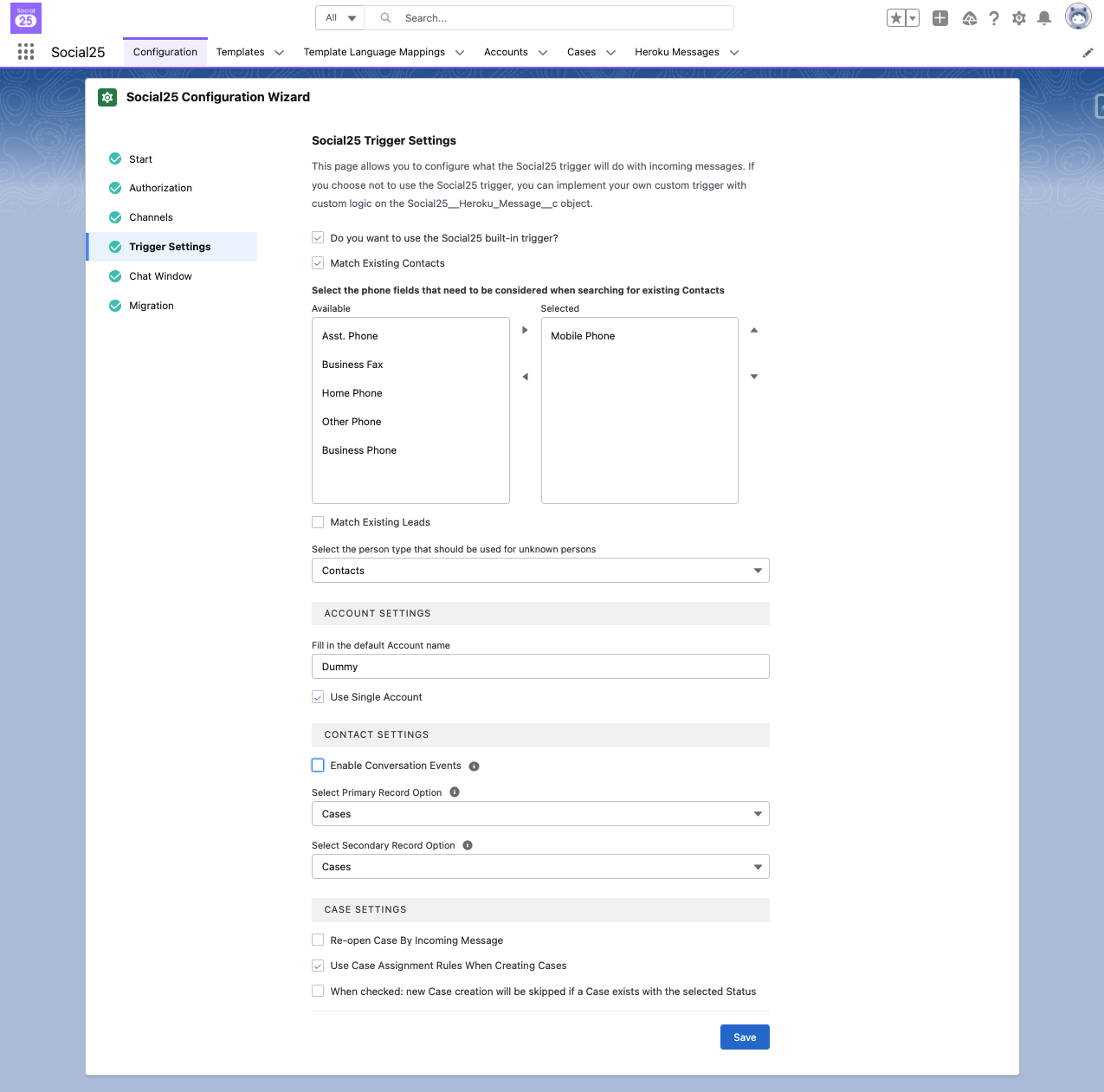The height and width of the screenshot is (1092, 1104).
Task: Check Re-open Case By Incoming Message
Action: coord(318,940)
